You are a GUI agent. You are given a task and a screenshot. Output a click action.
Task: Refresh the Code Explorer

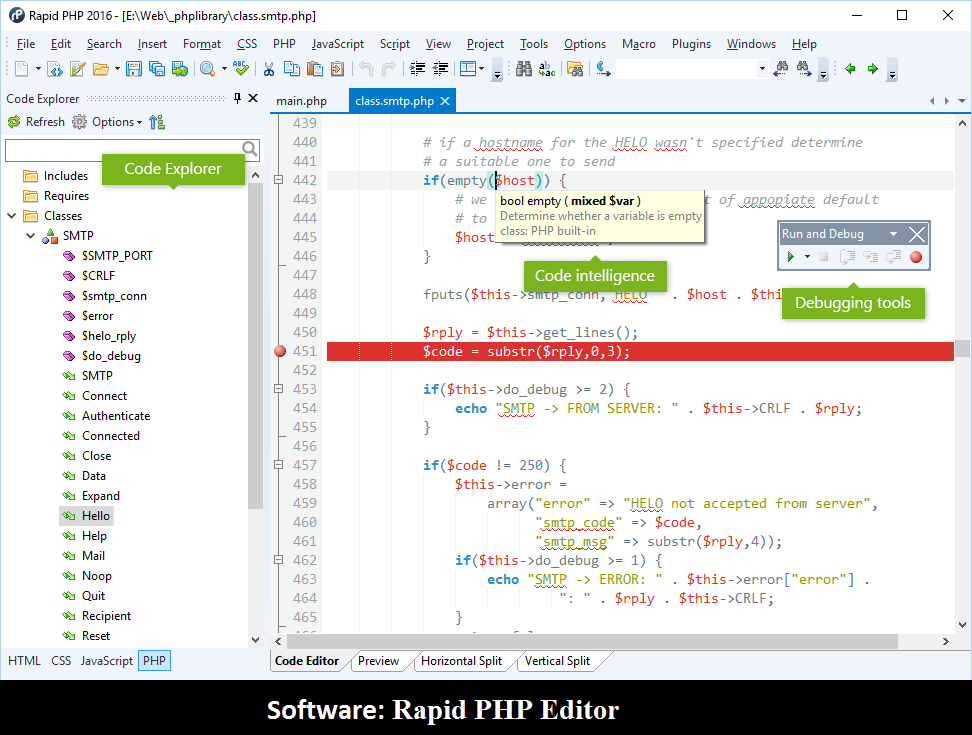click(36, 122)
